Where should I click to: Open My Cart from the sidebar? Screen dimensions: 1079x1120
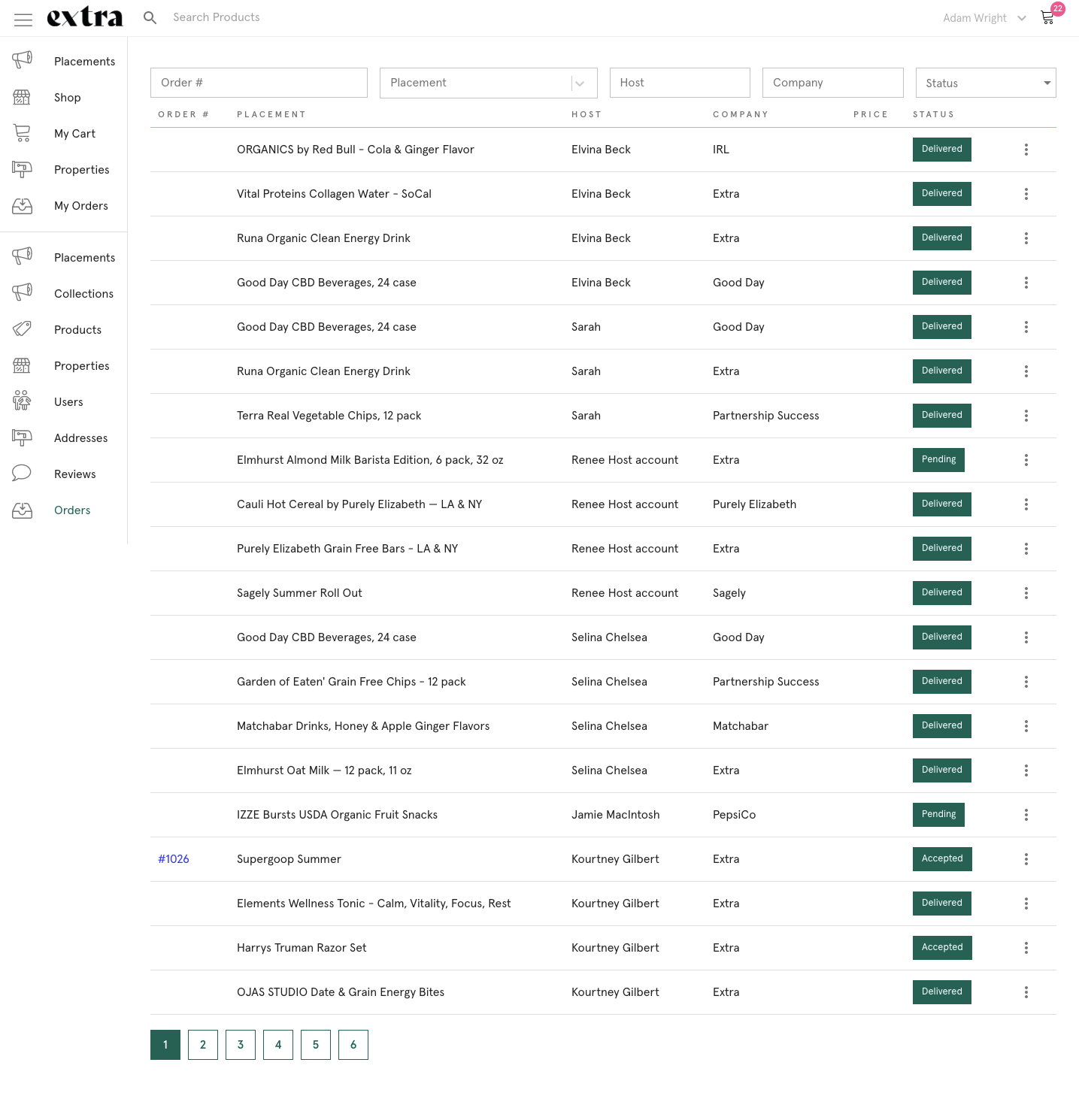pos(74,134)
